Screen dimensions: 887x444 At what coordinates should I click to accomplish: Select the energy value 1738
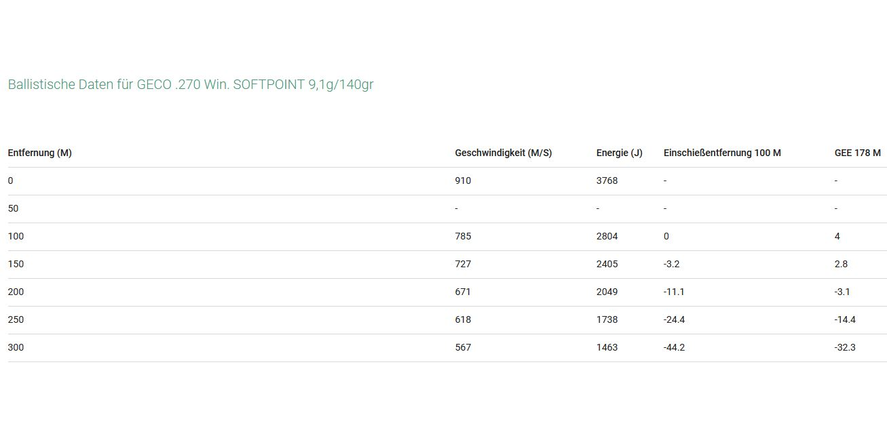point(607,320)
